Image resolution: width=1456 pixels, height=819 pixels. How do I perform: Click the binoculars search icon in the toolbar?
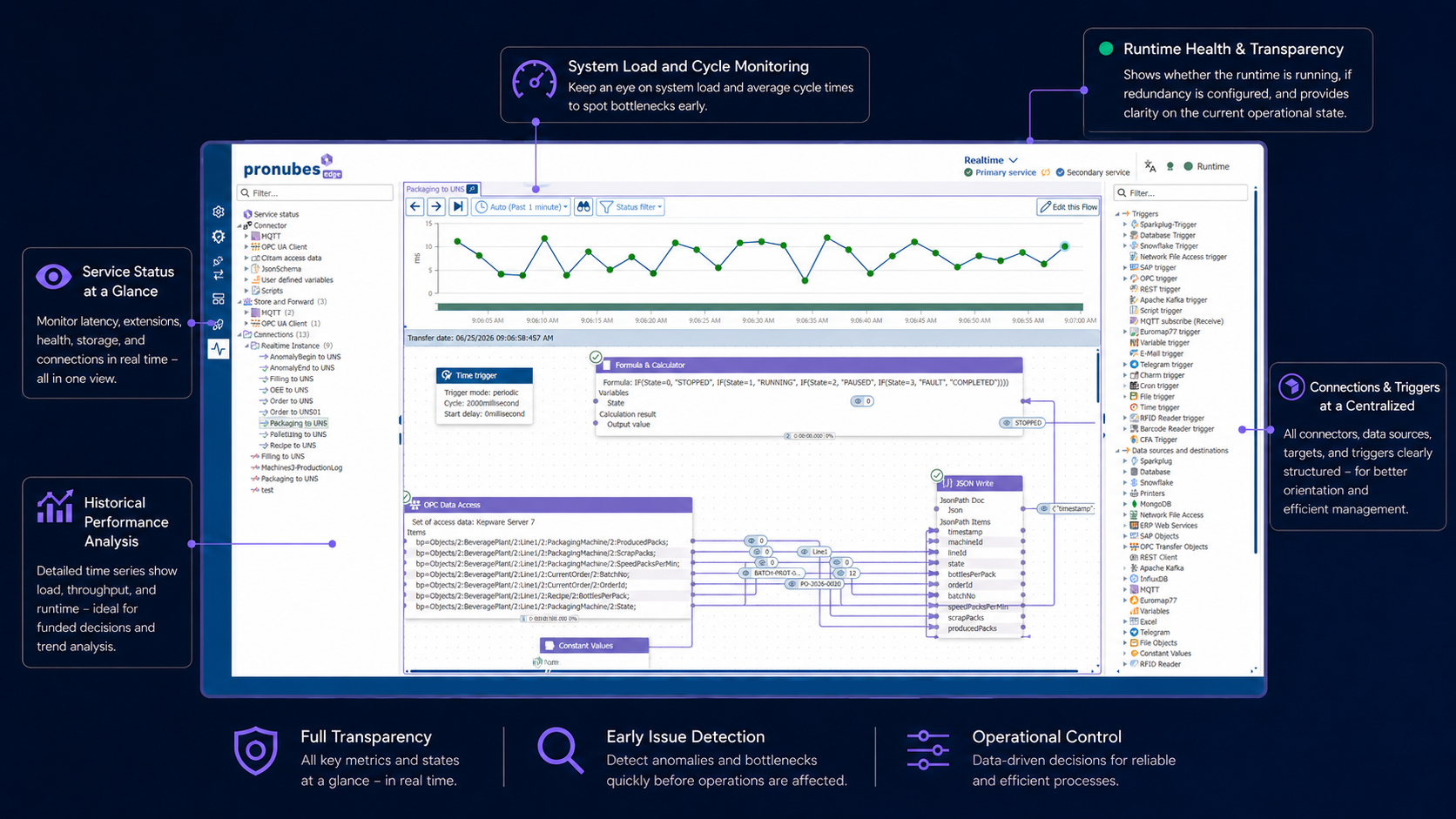click(x=583, y=207)
